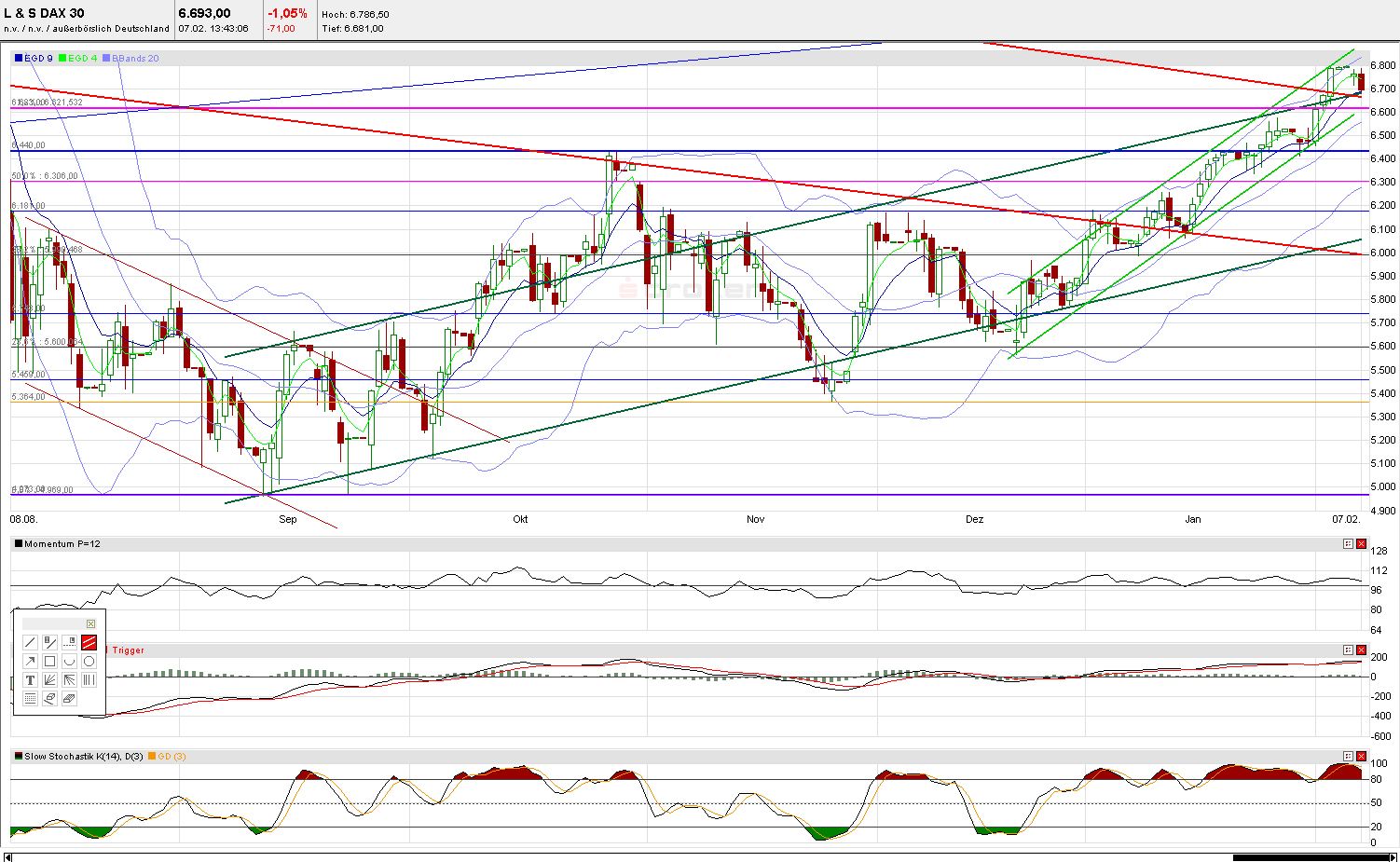Close the drawing tools palette

pos(90,623)
